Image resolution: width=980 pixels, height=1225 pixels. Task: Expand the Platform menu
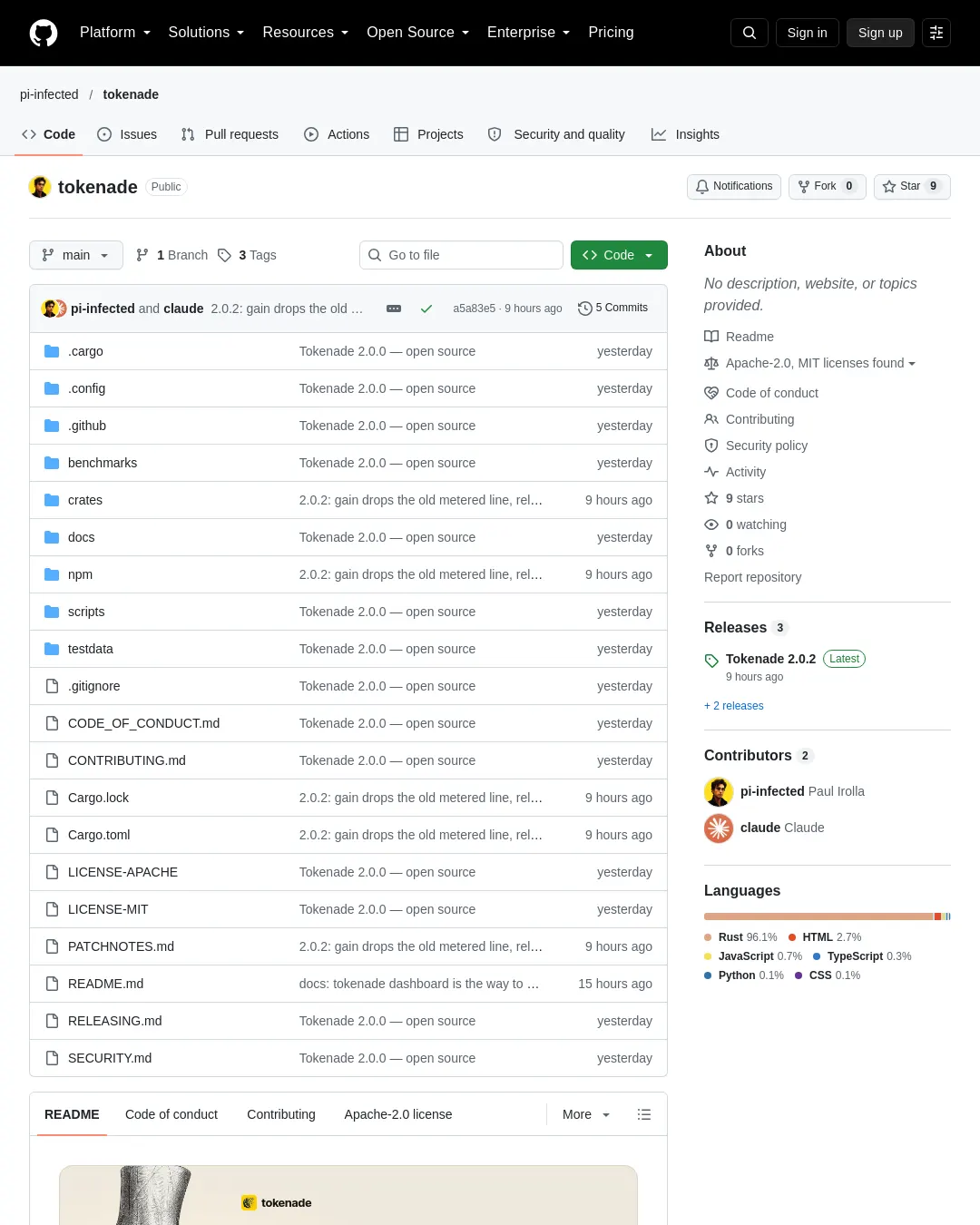point(115,33)
